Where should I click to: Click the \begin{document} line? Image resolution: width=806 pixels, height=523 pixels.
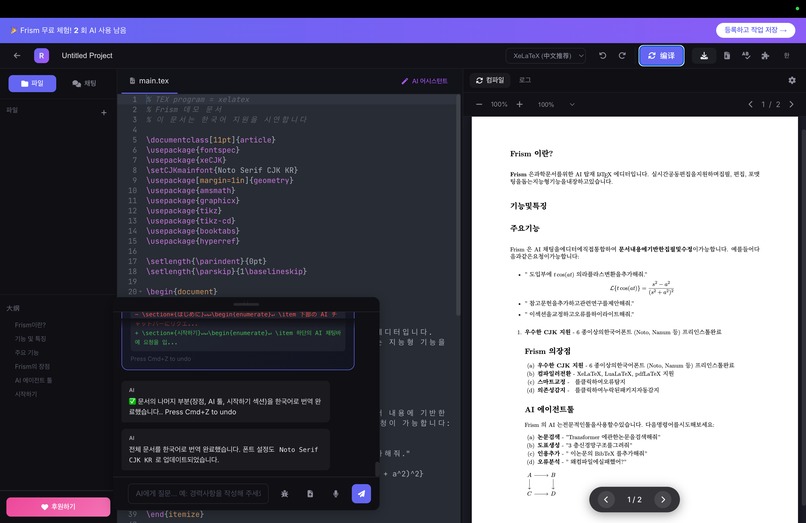coord(181,292)
